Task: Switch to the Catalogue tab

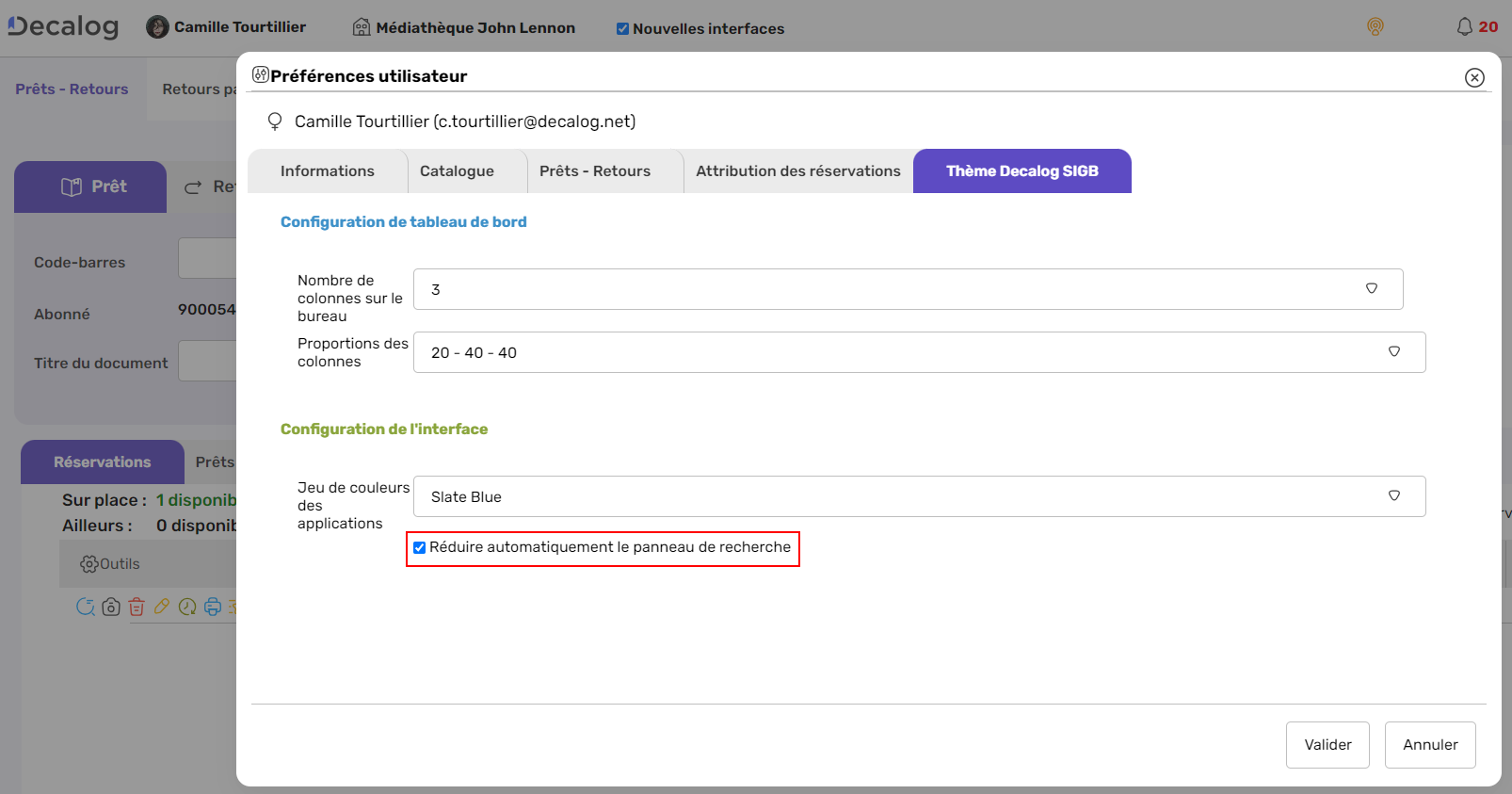Action: (x=457, y=171)
